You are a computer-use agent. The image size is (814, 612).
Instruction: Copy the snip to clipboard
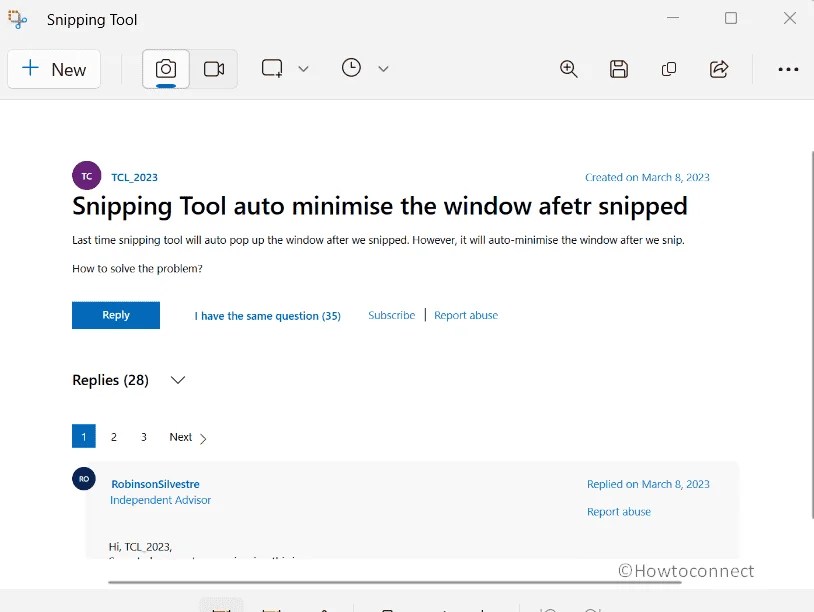click(x=669, y=69)
